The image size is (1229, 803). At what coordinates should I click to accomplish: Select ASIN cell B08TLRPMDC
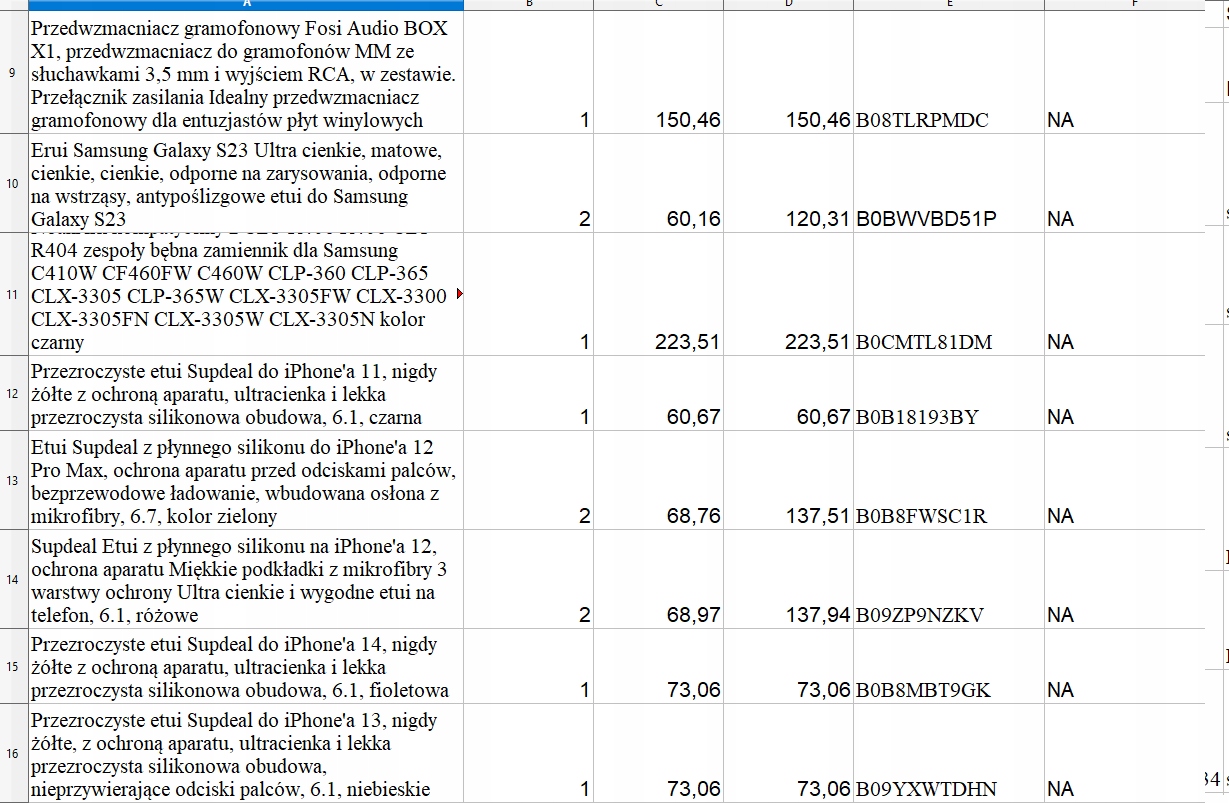tap(949, 72)
